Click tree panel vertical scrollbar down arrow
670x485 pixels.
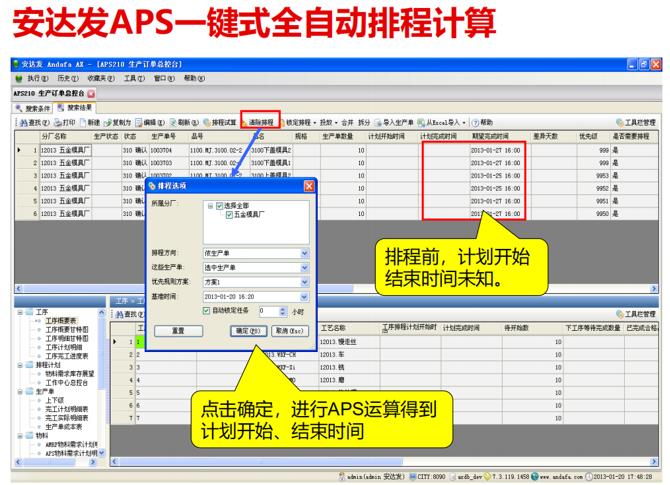pos(102,453)
